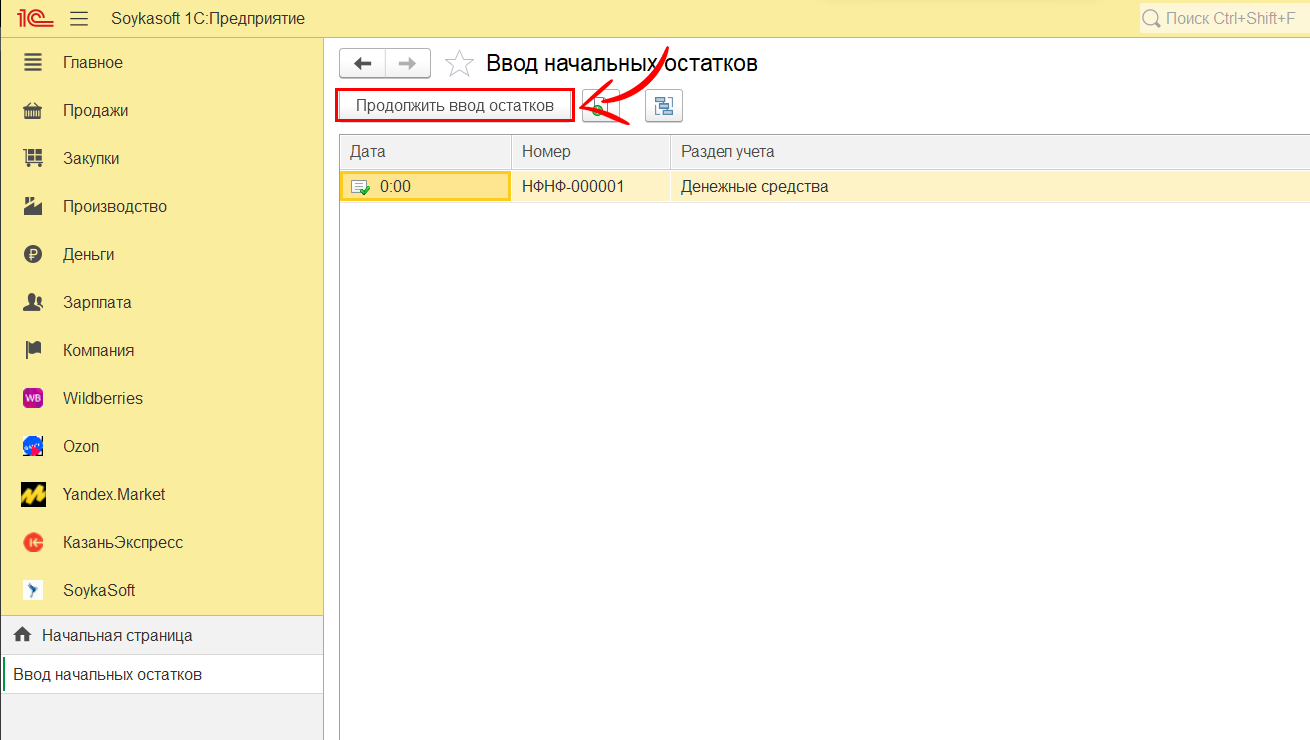
Task: Click the Wildberries WB icon
Action: (33, 398)
